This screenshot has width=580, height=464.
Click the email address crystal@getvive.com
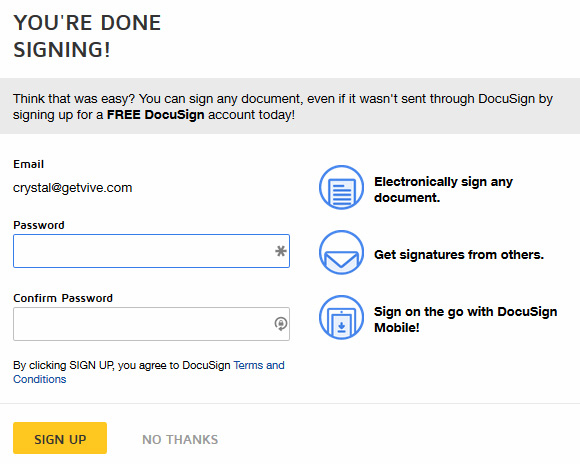(72, 188)
